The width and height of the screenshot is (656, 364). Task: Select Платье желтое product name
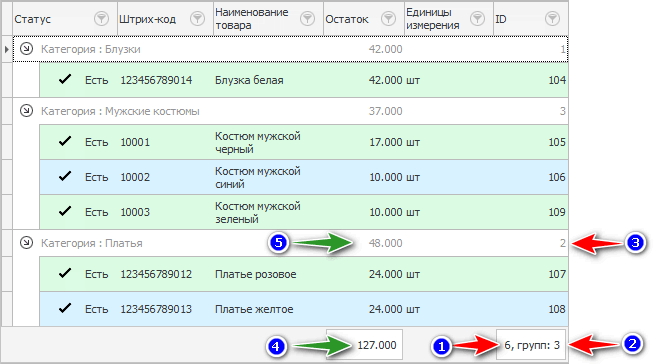[x=254, y=309]
